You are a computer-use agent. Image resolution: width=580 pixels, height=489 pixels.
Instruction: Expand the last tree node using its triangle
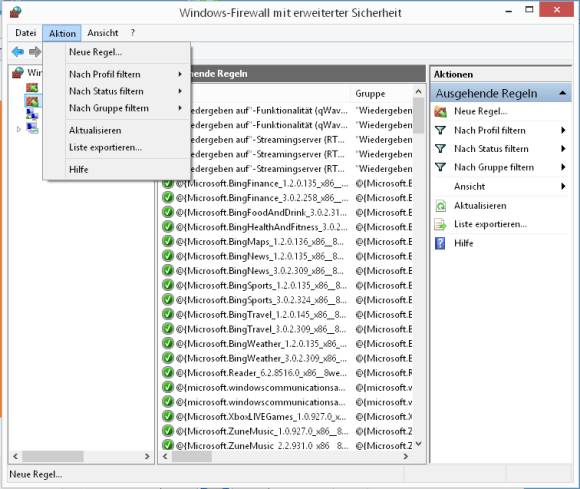tap(19, 129)
